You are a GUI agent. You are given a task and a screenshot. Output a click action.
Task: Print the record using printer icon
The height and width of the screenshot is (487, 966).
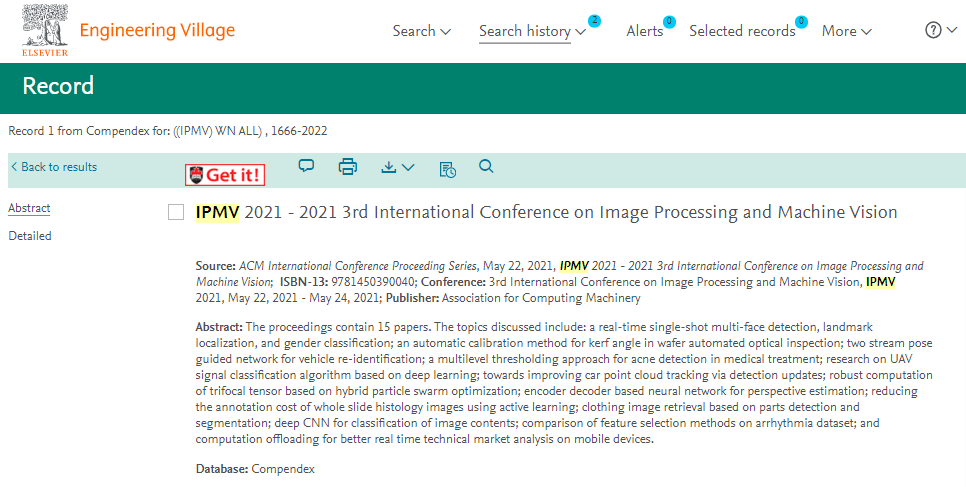pyautogui.click(x=348, y=166)
